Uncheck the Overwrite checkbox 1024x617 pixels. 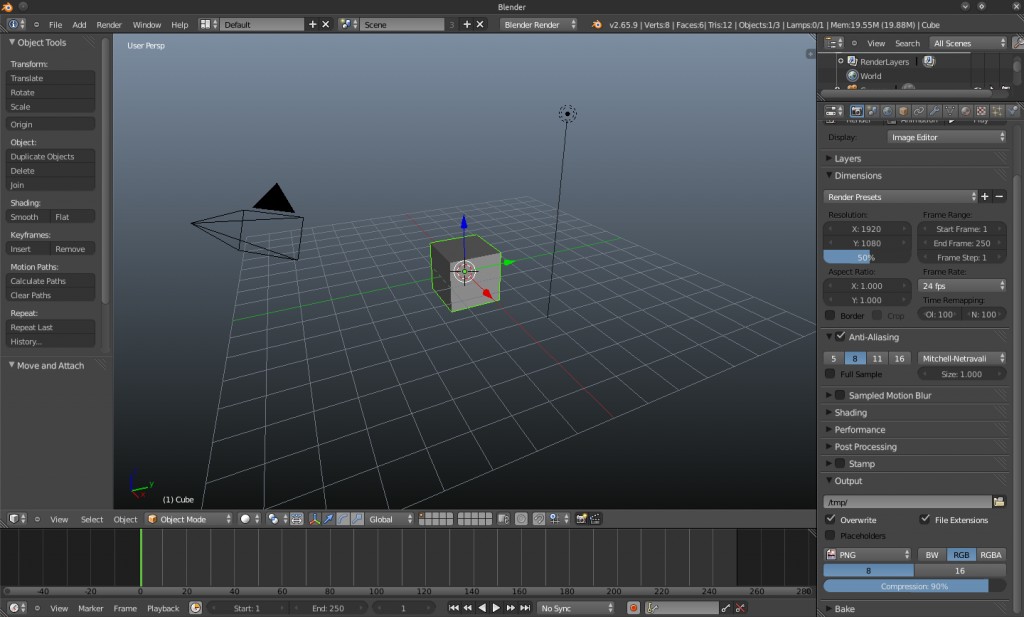(830, 520)
